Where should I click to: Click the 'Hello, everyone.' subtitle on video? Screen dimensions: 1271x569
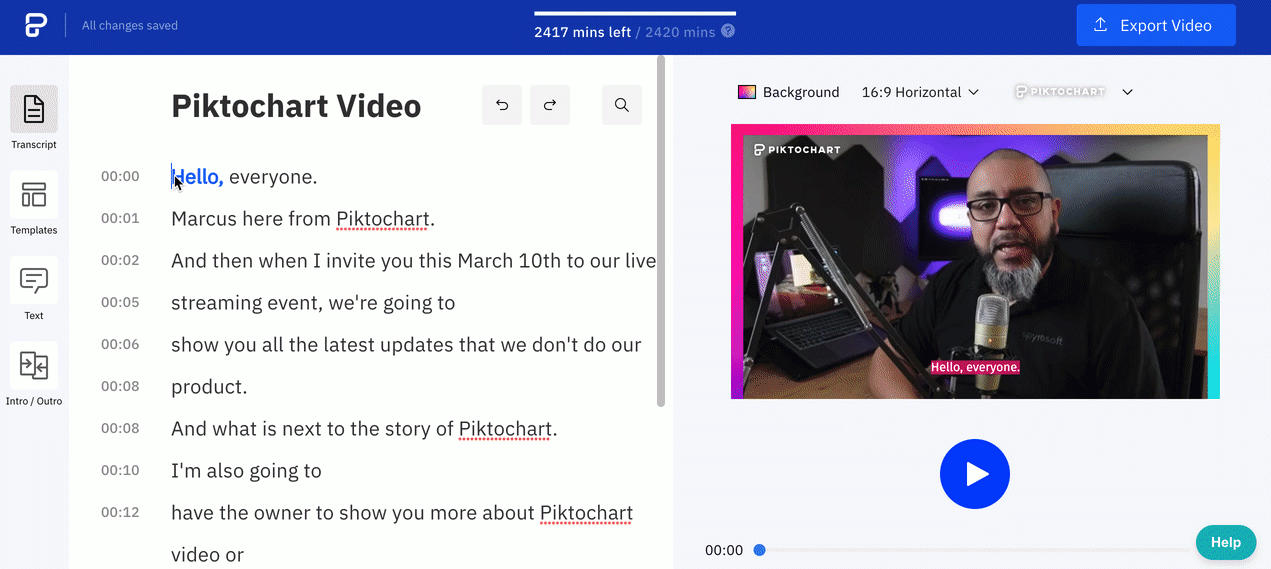(975, 367)
